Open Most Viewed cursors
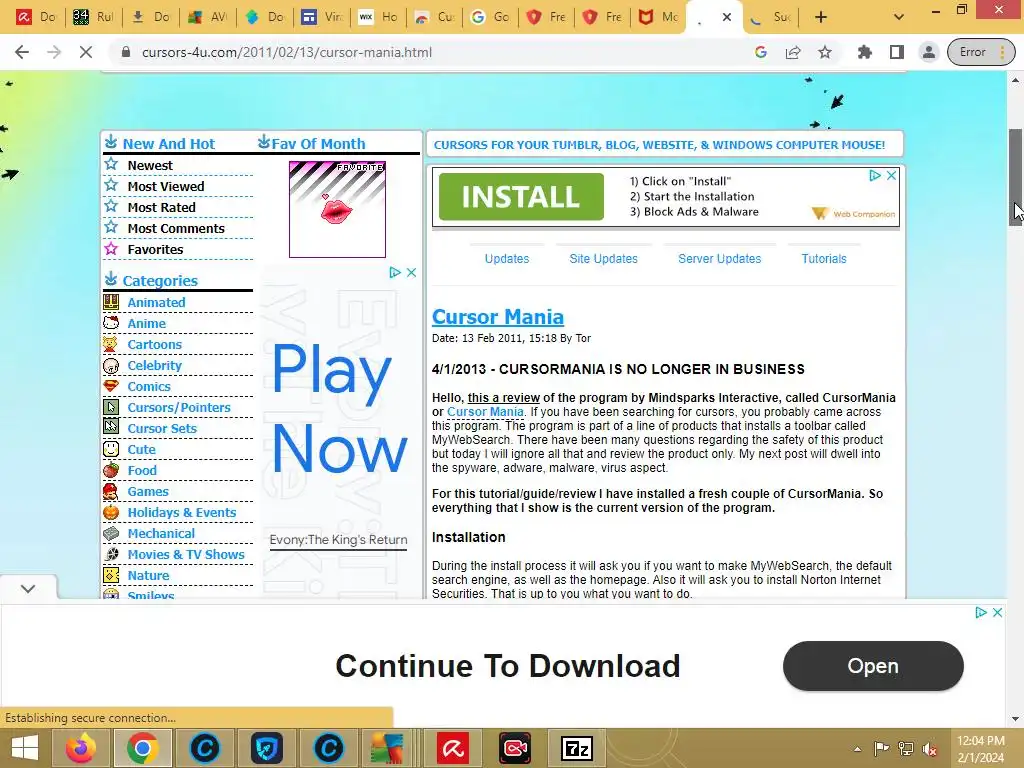 point(166,186)
